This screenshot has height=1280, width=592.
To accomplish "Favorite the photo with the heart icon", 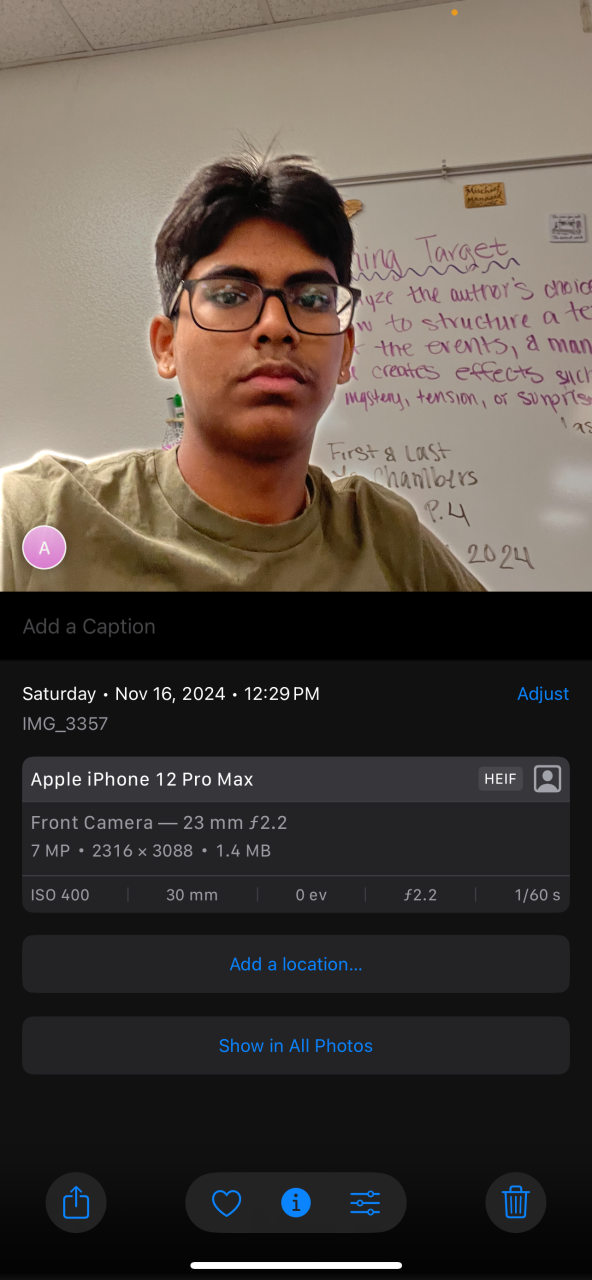I will coord(227,1202).
